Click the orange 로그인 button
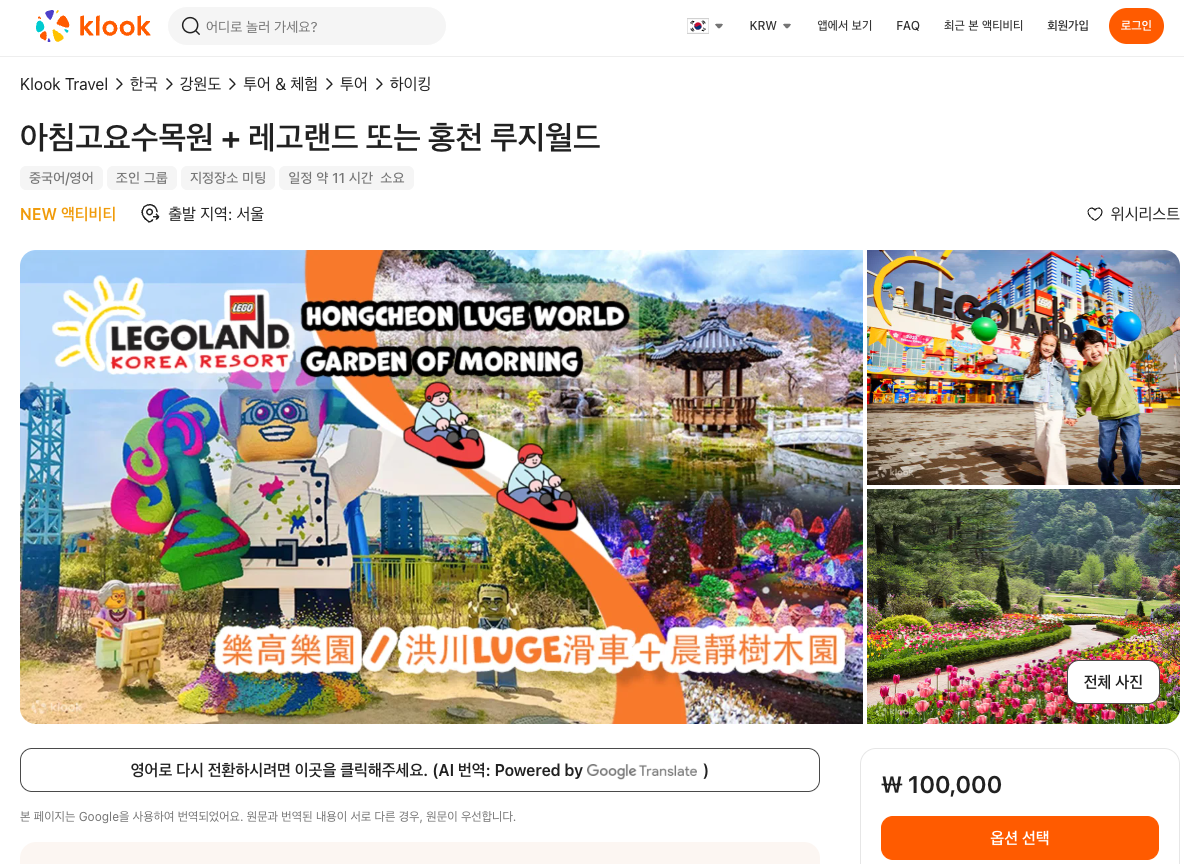The height and width of the screenshot is (864, 1184). 1136,26
